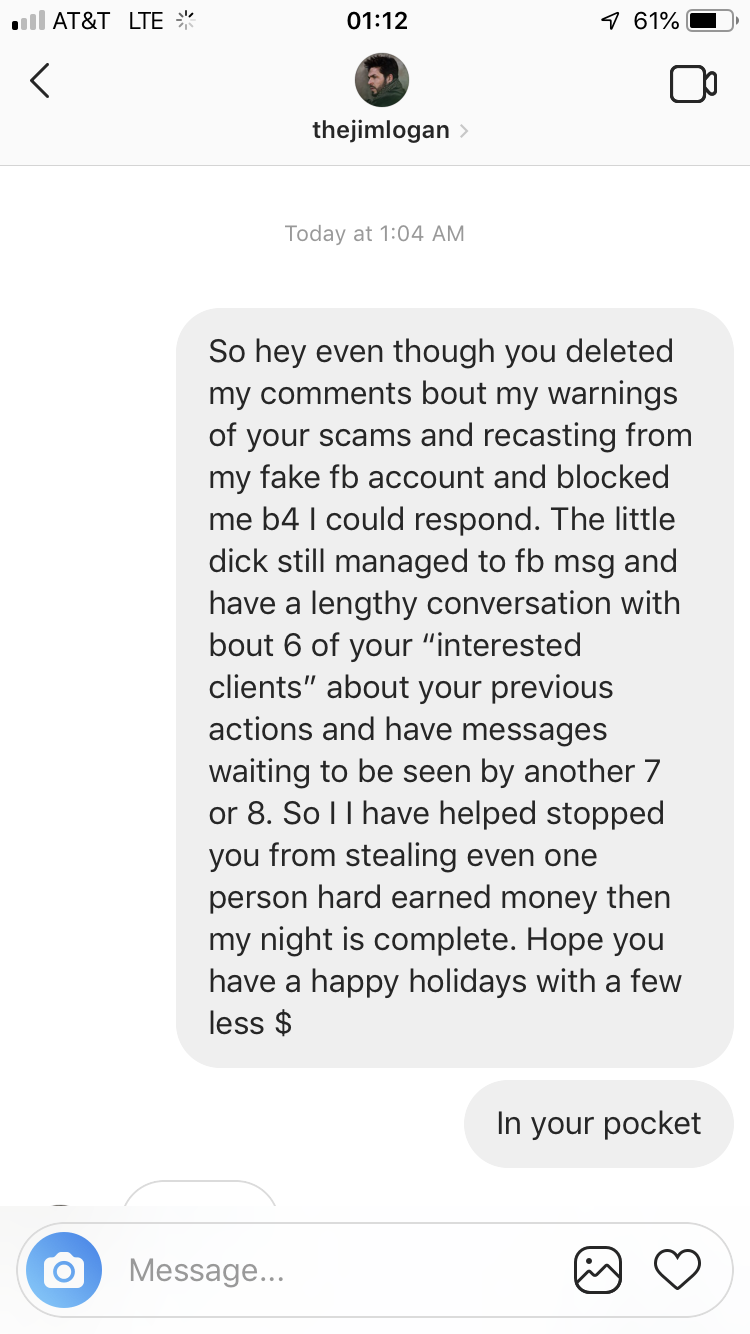This screenshot has height=1334, width=750.
Task: Tap the 01:12 clock in status bar
Action: pos(376,21)
